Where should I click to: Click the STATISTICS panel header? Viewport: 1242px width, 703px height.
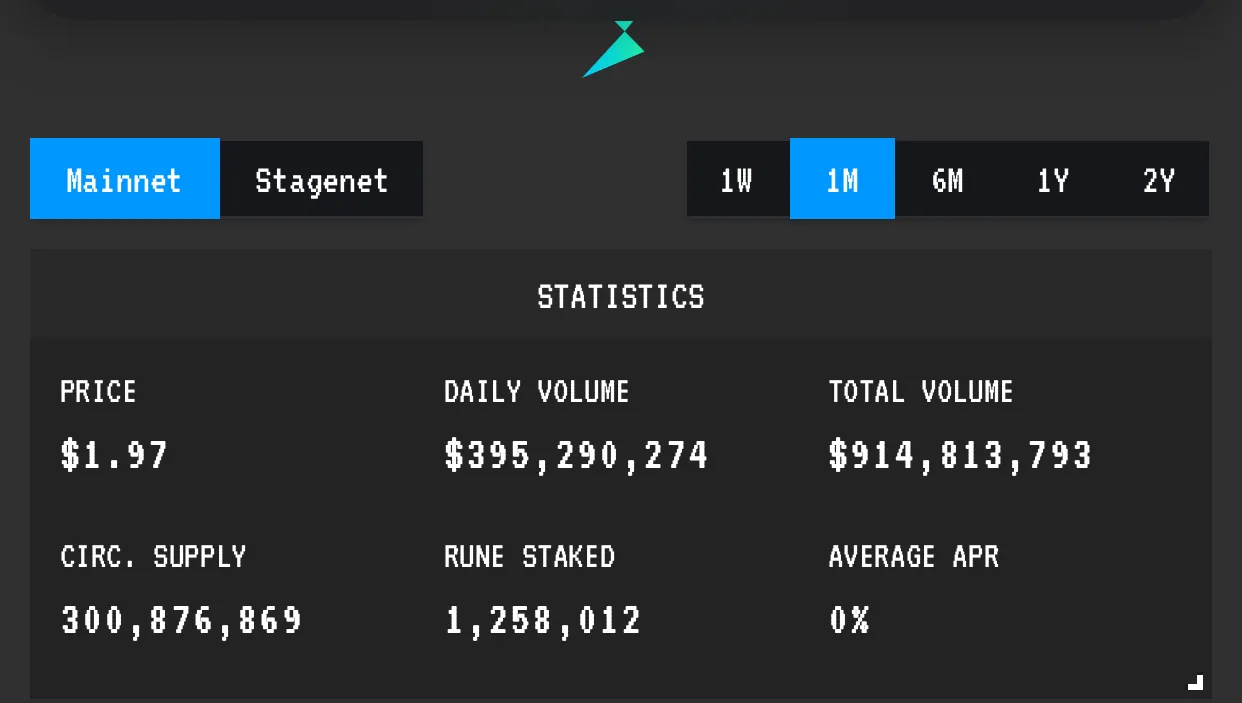pyautogui.click(x=621, y=297)
